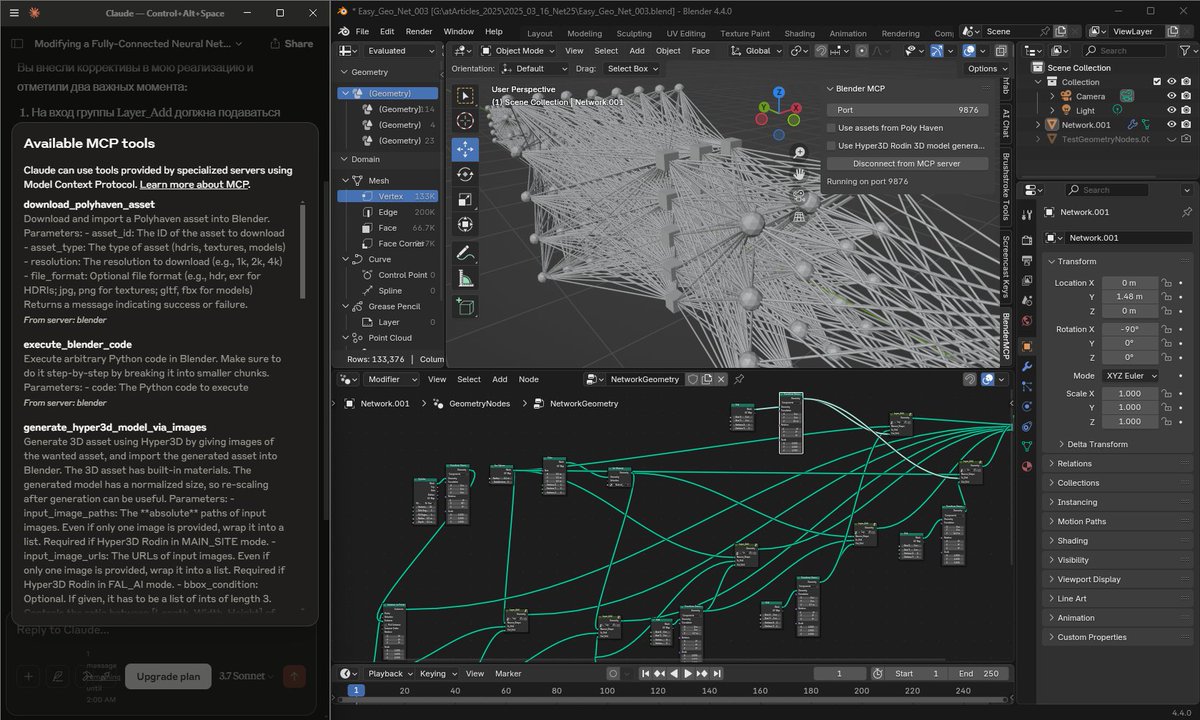The height and width of the screenshot is (720, 1200).
Task: Toggle the Collection exclude checkbox in outliner
Action: 1157,82
